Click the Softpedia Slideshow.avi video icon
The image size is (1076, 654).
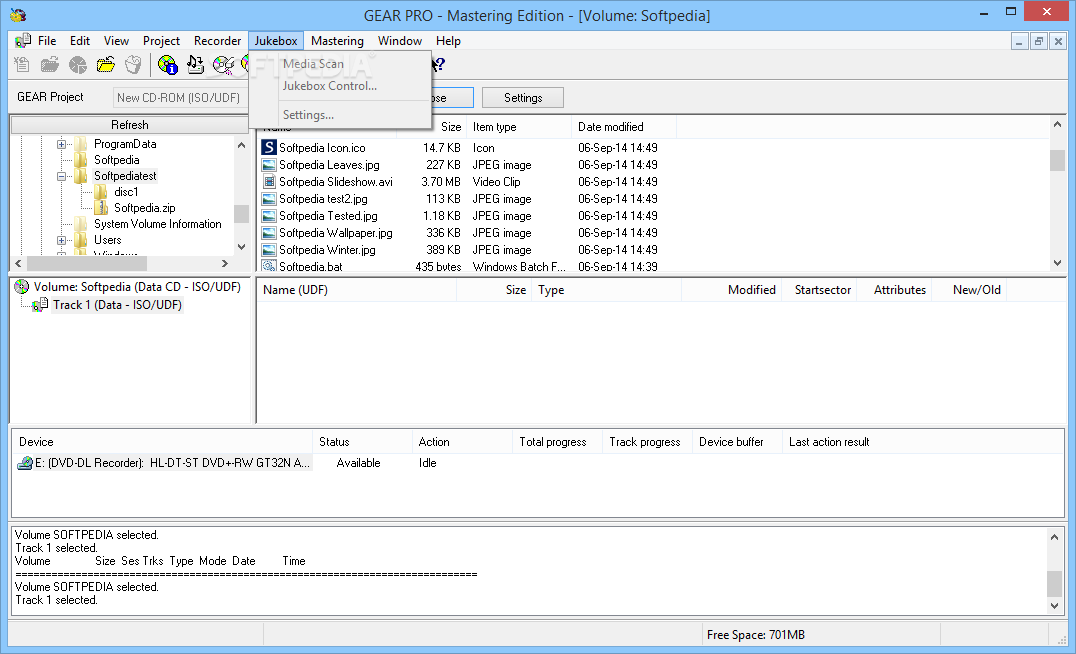269,182
